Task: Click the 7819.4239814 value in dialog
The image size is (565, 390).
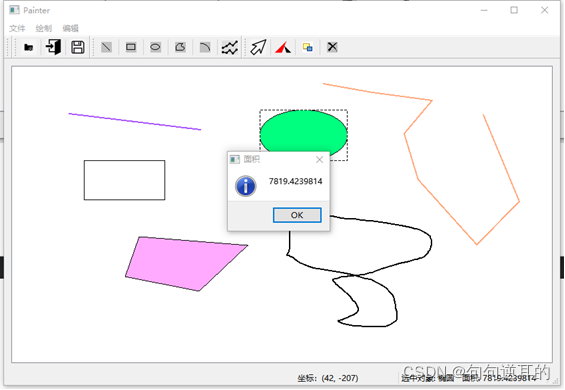Action: pos(295,181)
